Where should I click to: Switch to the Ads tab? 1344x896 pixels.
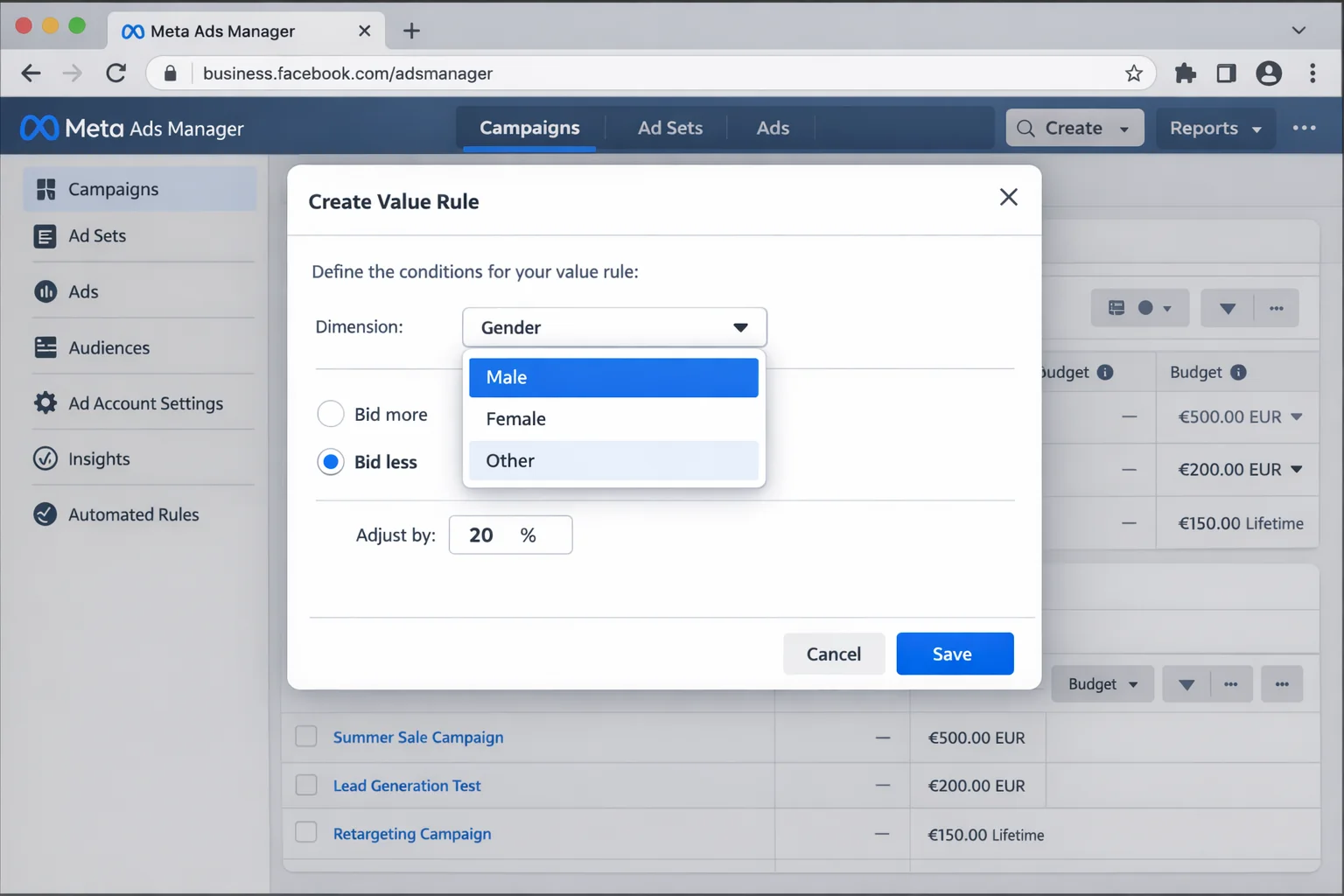tap(773, 128)
